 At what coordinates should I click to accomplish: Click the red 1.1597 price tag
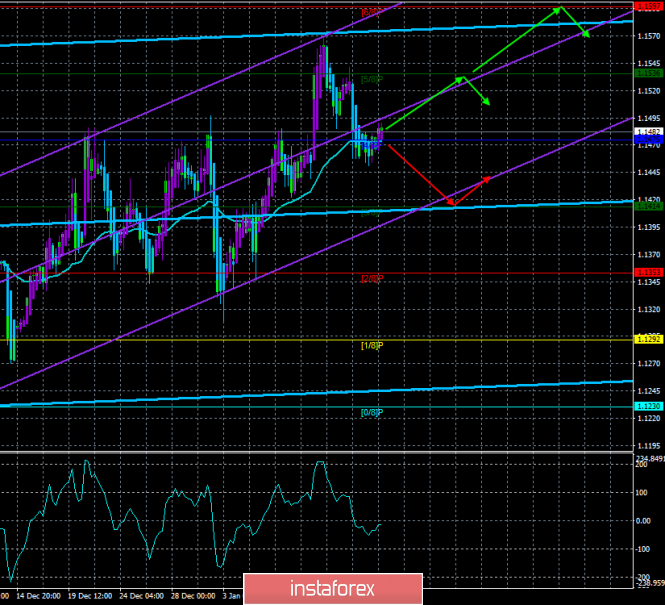pos(649,7)
